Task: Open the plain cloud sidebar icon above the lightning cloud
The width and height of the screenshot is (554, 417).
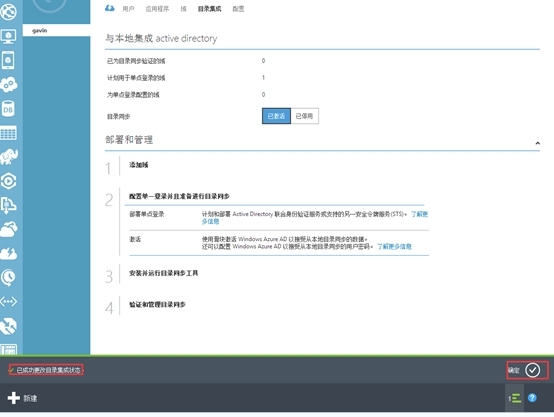Action: click(9, 229)
